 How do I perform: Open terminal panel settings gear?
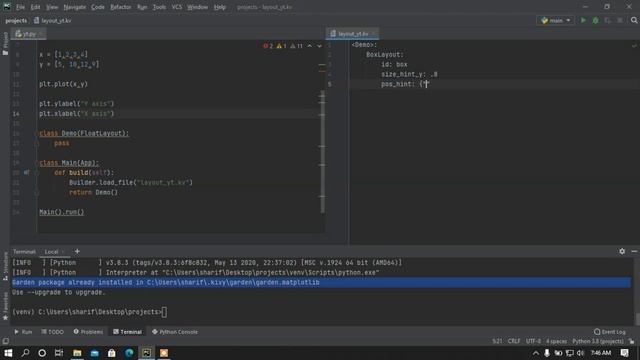tap(622, 251)
